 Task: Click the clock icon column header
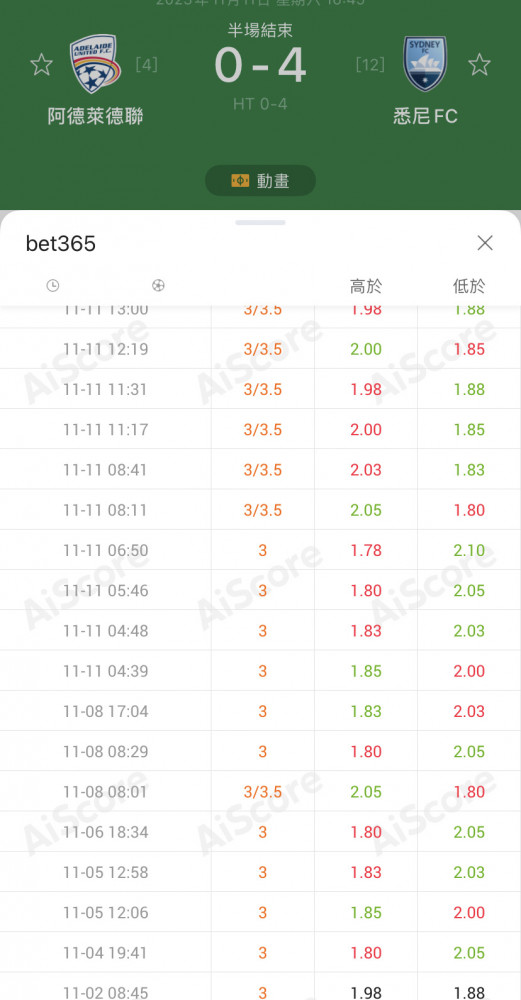[53, 286]
